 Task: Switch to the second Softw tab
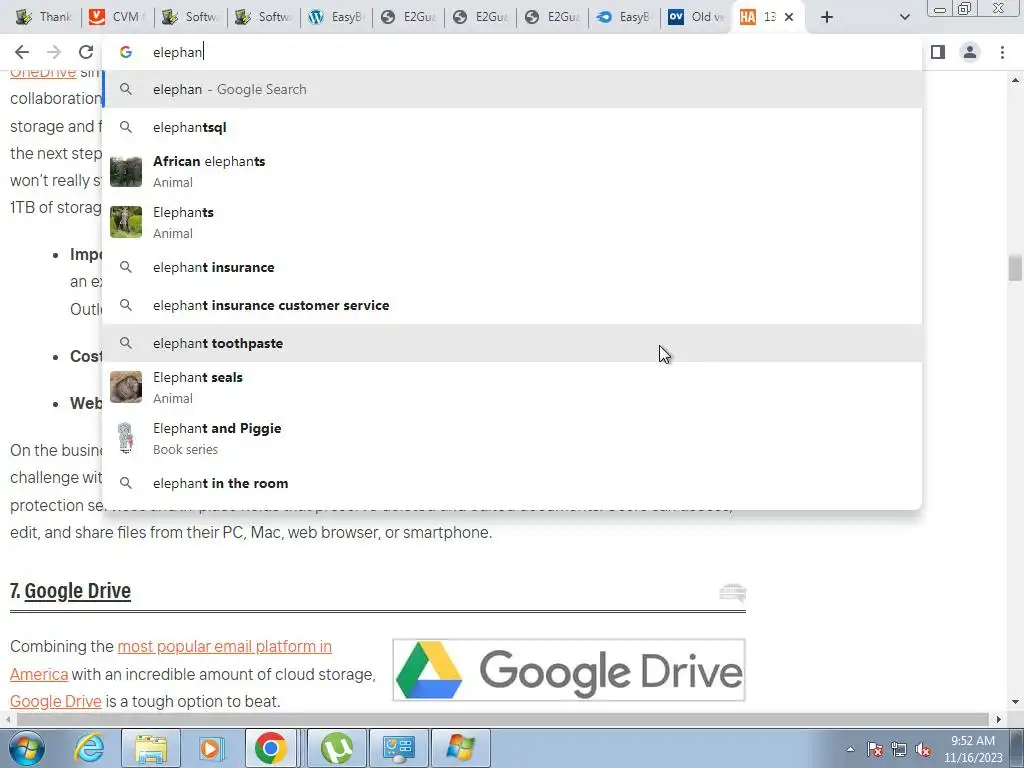coord(263,17)
